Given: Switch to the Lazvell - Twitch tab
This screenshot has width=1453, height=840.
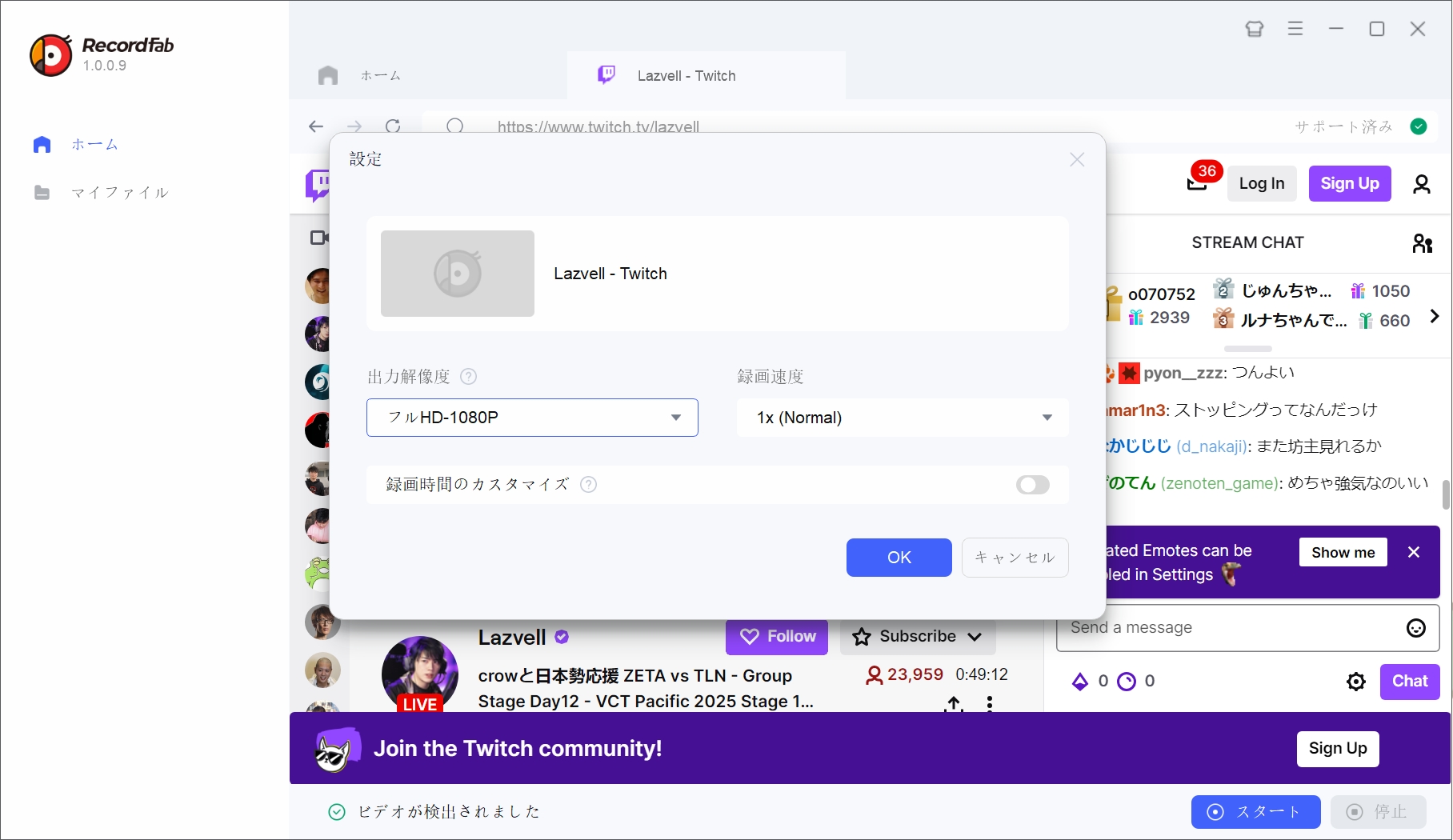Looking at the screenshot, I should point(706,75).
